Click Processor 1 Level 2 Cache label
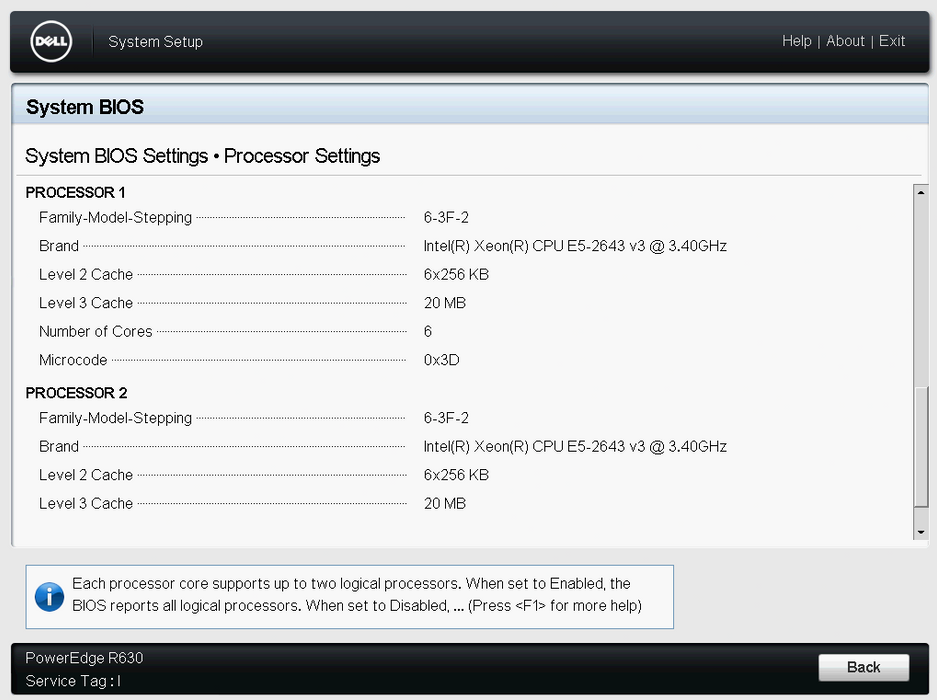The image size is (937, 700). point(85,274)
